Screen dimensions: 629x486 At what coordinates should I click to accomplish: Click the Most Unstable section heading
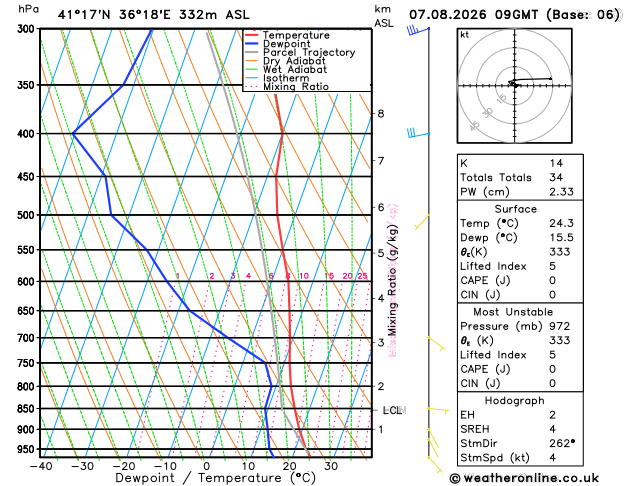(513, 312)
